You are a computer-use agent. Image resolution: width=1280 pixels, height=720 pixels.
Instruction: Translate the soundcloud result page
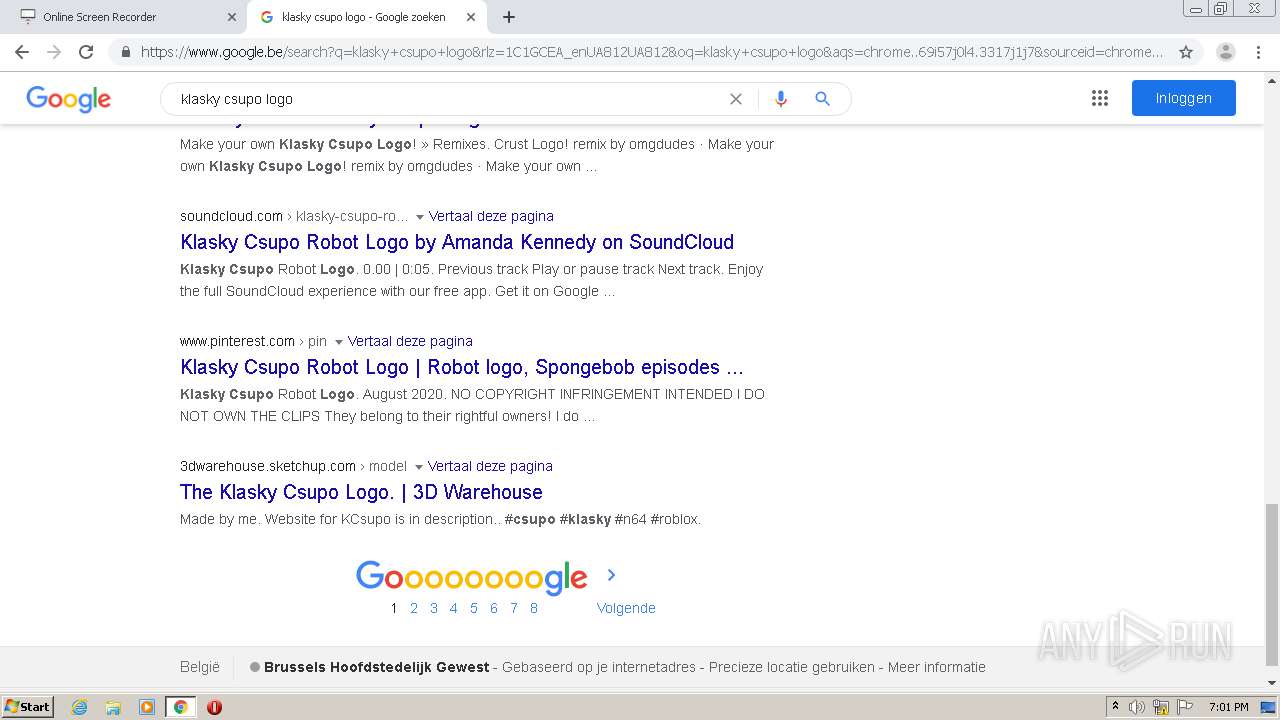tap(491, 216)
